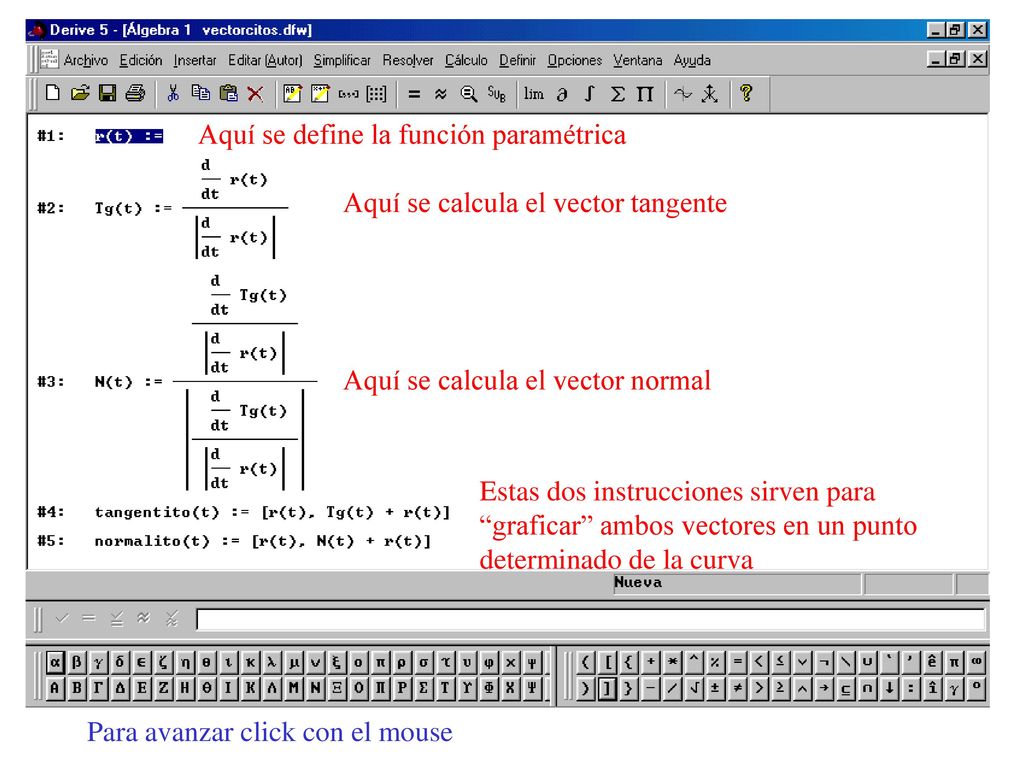Open the Archivo menu

click(86, 60)
